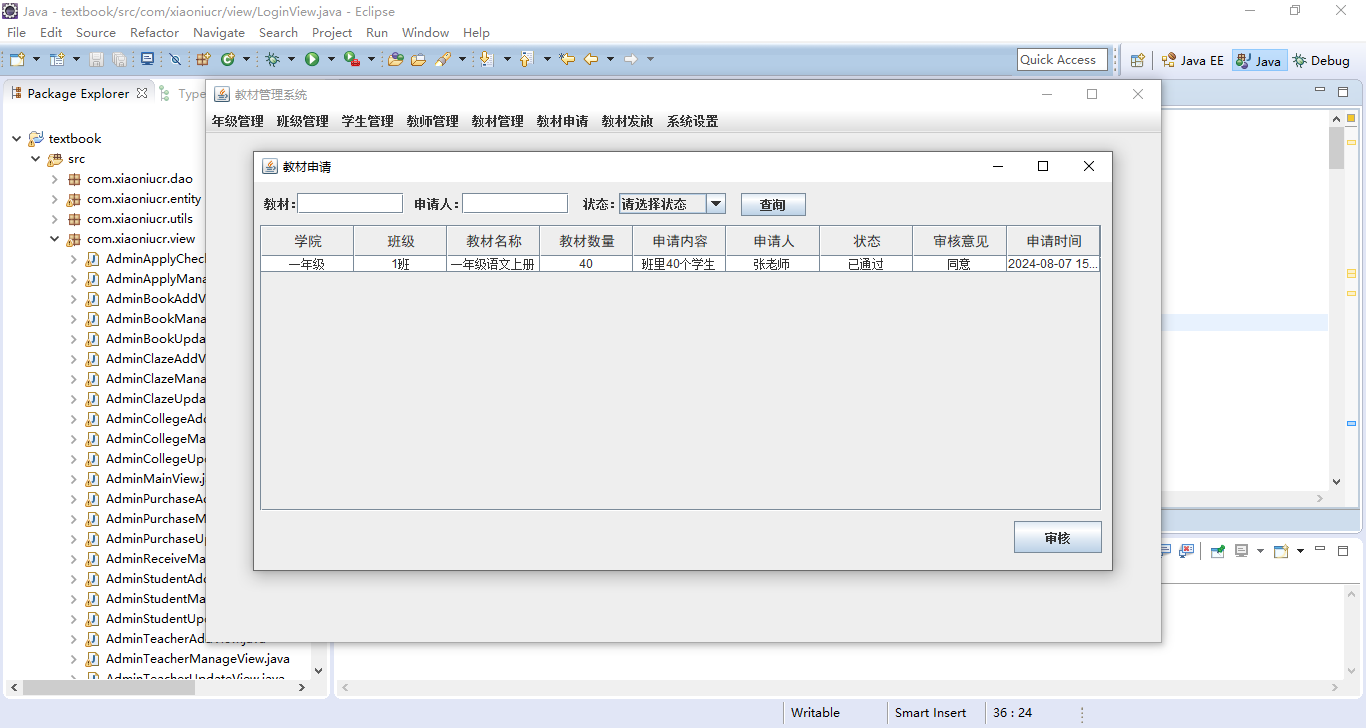Click the New Java Package icon
Image resolution: width=1366 pixels, height=728 pixels.
click(x=203, y=60)
